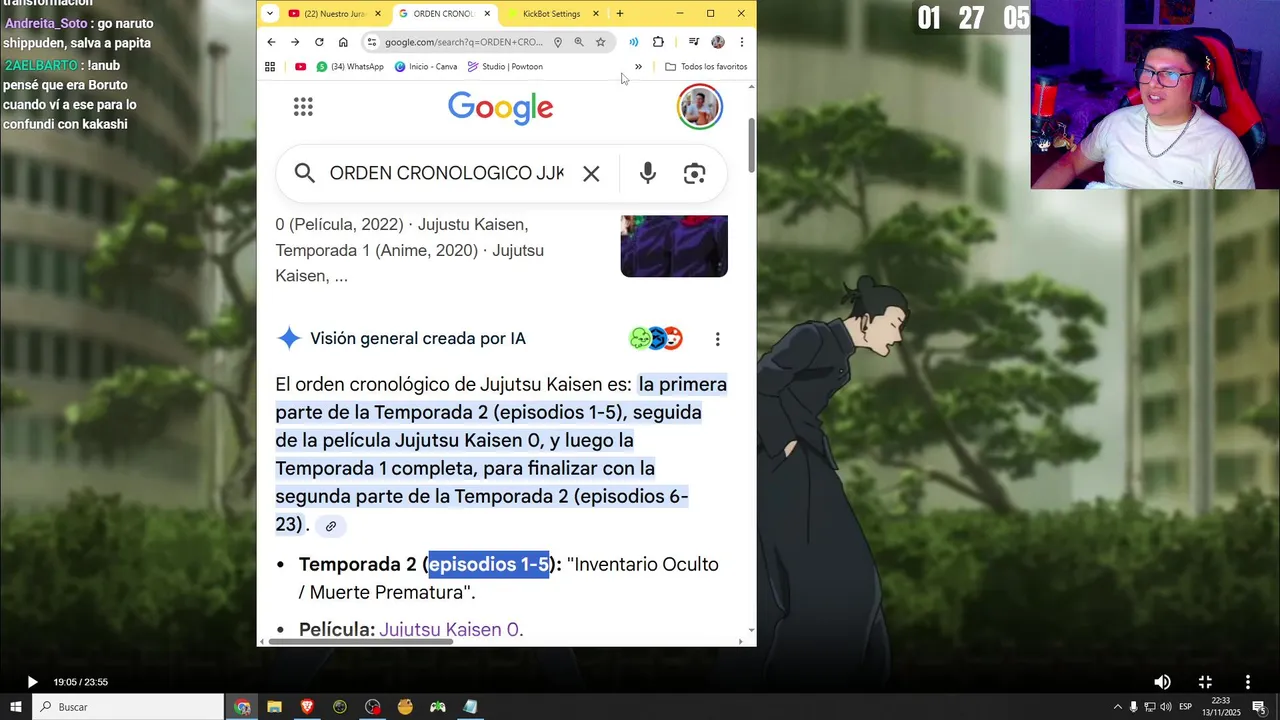Mute the video player volume
This screenshot has width=1280, height=720.
click(x=1162, y=682)
